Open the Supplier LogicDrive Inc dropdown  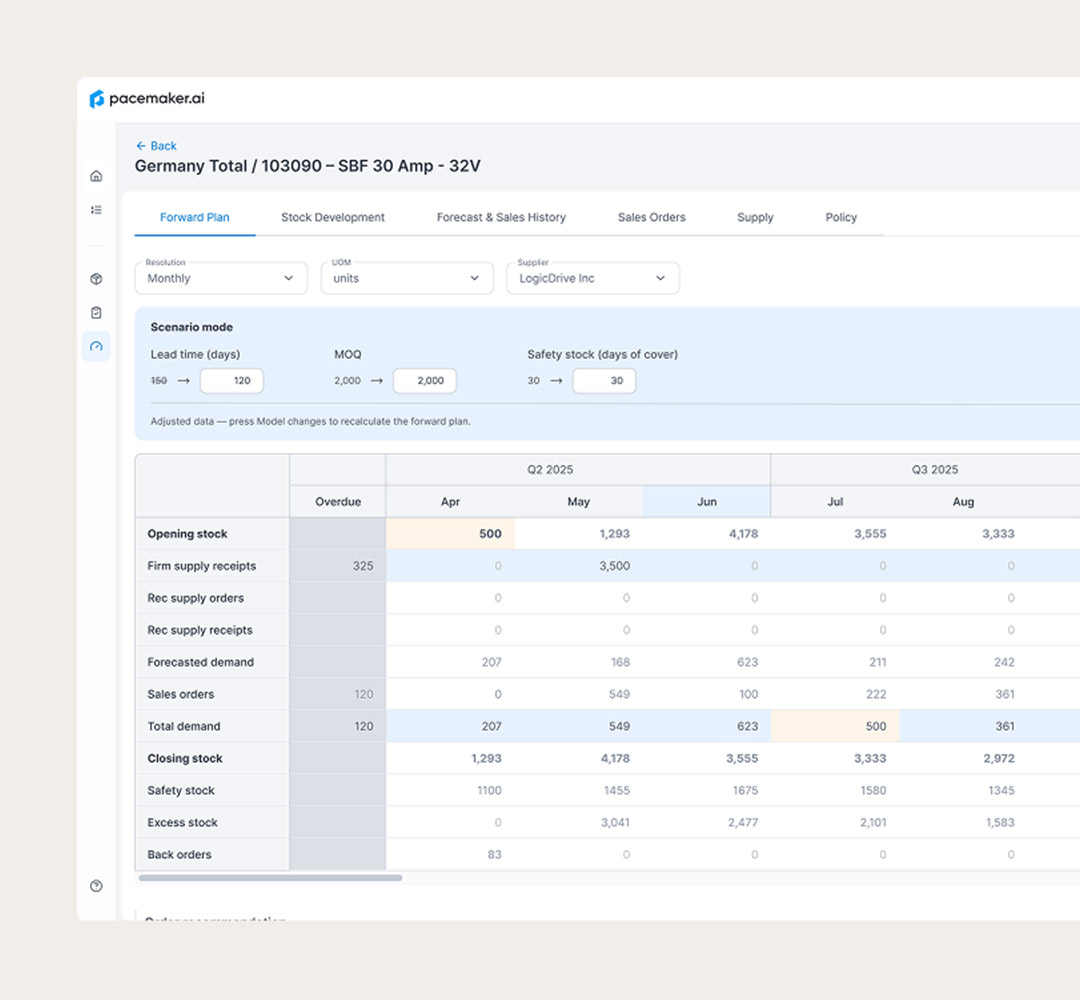point(592,278)
